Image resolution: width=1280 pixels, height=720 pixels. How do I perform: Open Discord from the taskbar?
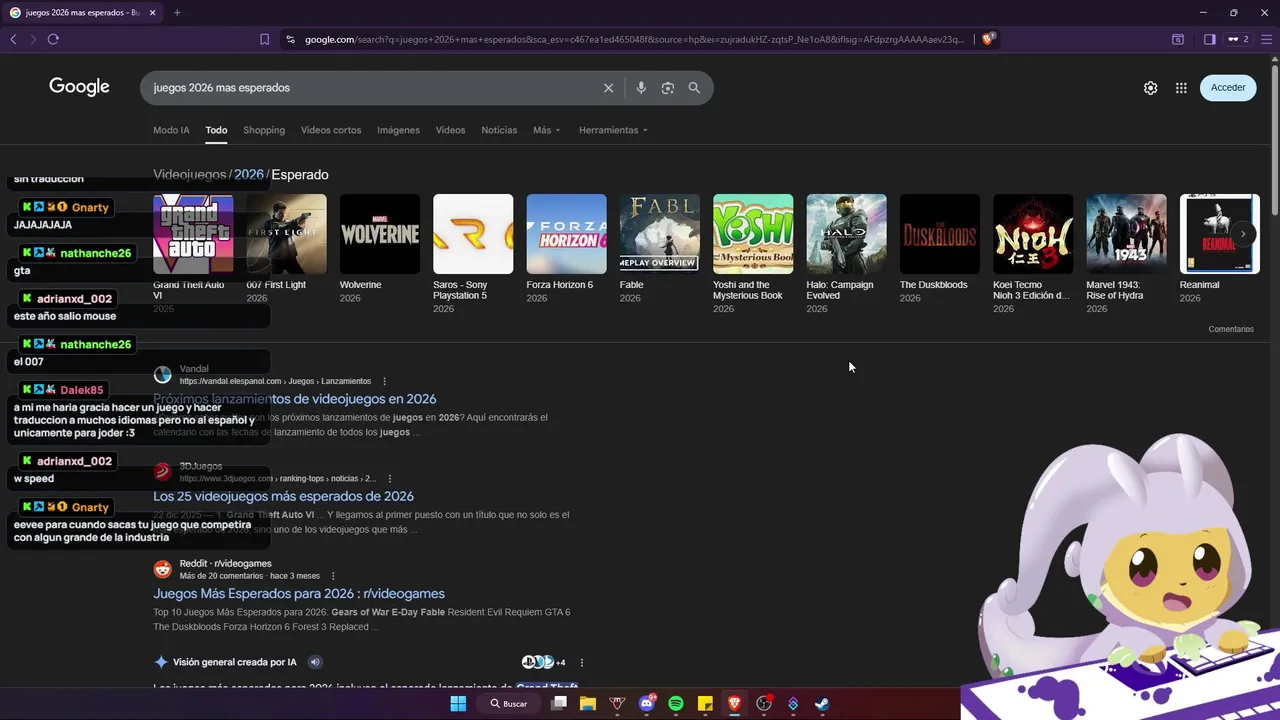click(x=646, y=703)
